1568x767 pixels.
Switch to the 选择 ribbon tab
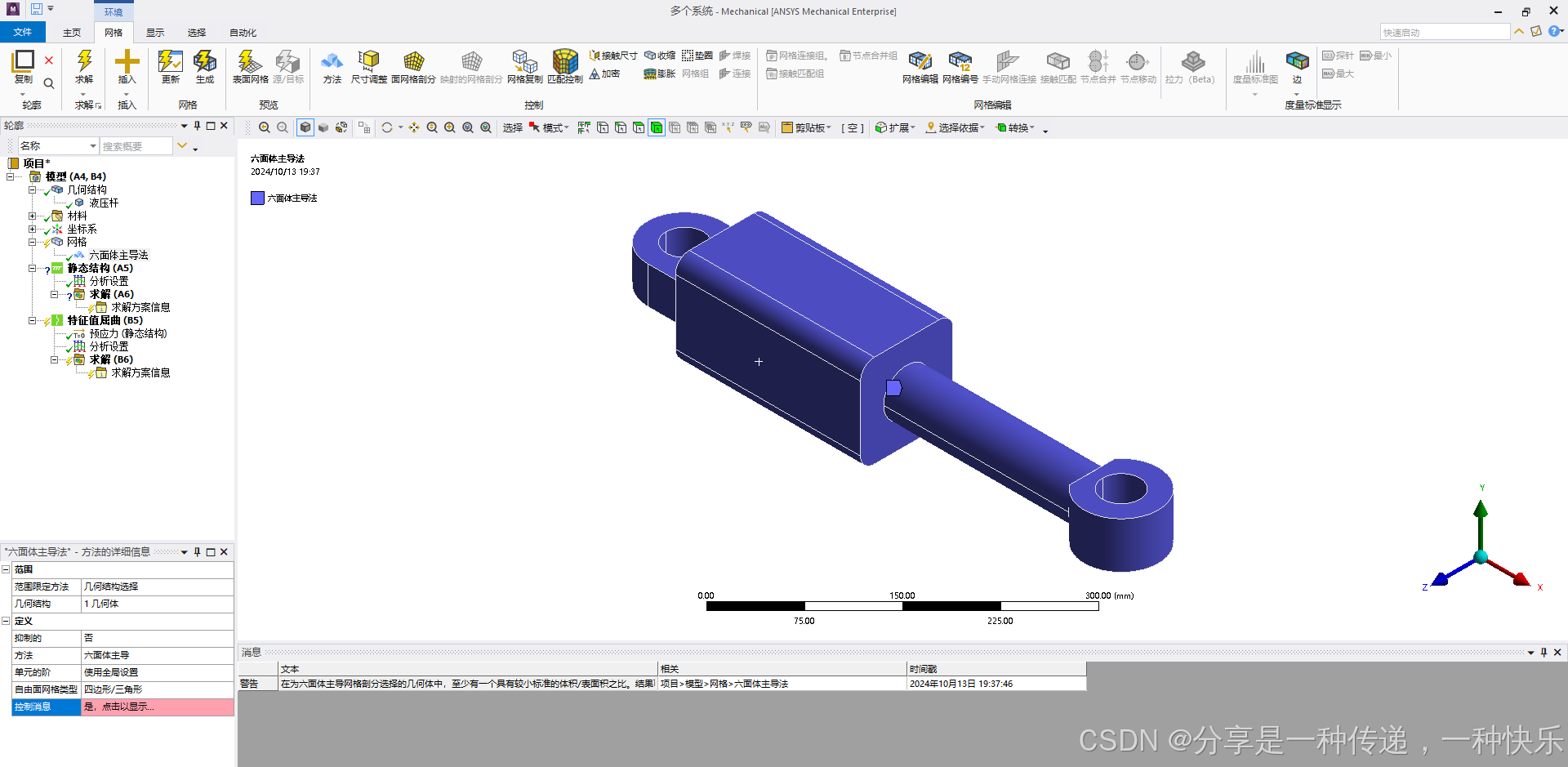197,33
